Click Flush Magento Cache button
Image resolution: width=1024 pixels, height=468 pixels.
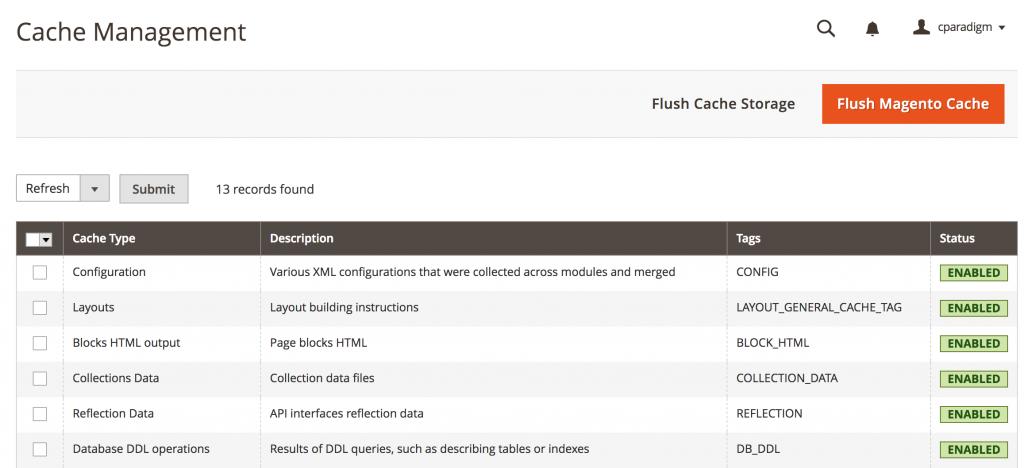912,104
